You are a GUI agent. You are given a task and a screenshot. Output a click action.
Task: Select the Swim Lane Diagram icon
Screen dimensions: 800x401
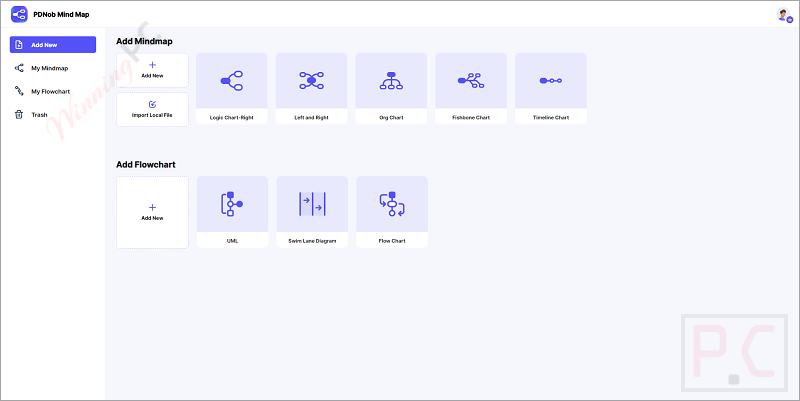(311, 204)
